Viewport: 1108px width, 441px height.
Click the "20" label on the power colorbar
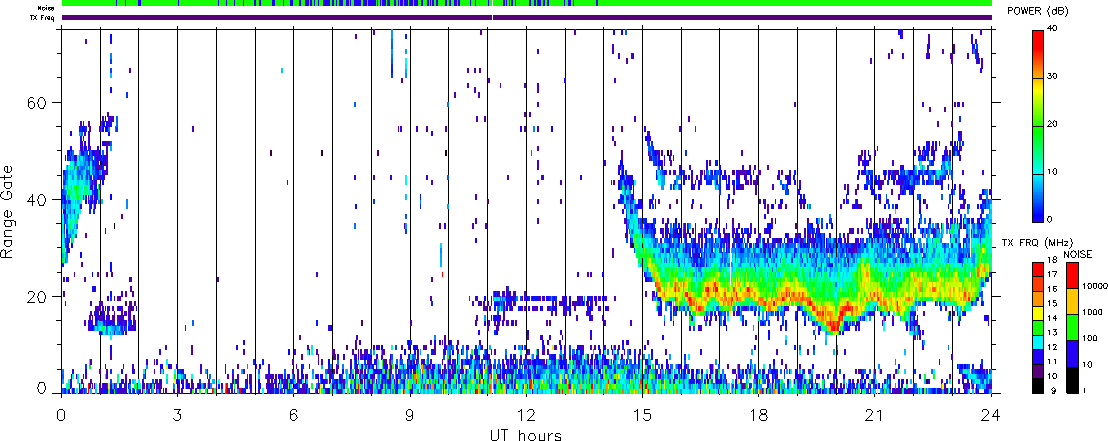coord(1052,124)
